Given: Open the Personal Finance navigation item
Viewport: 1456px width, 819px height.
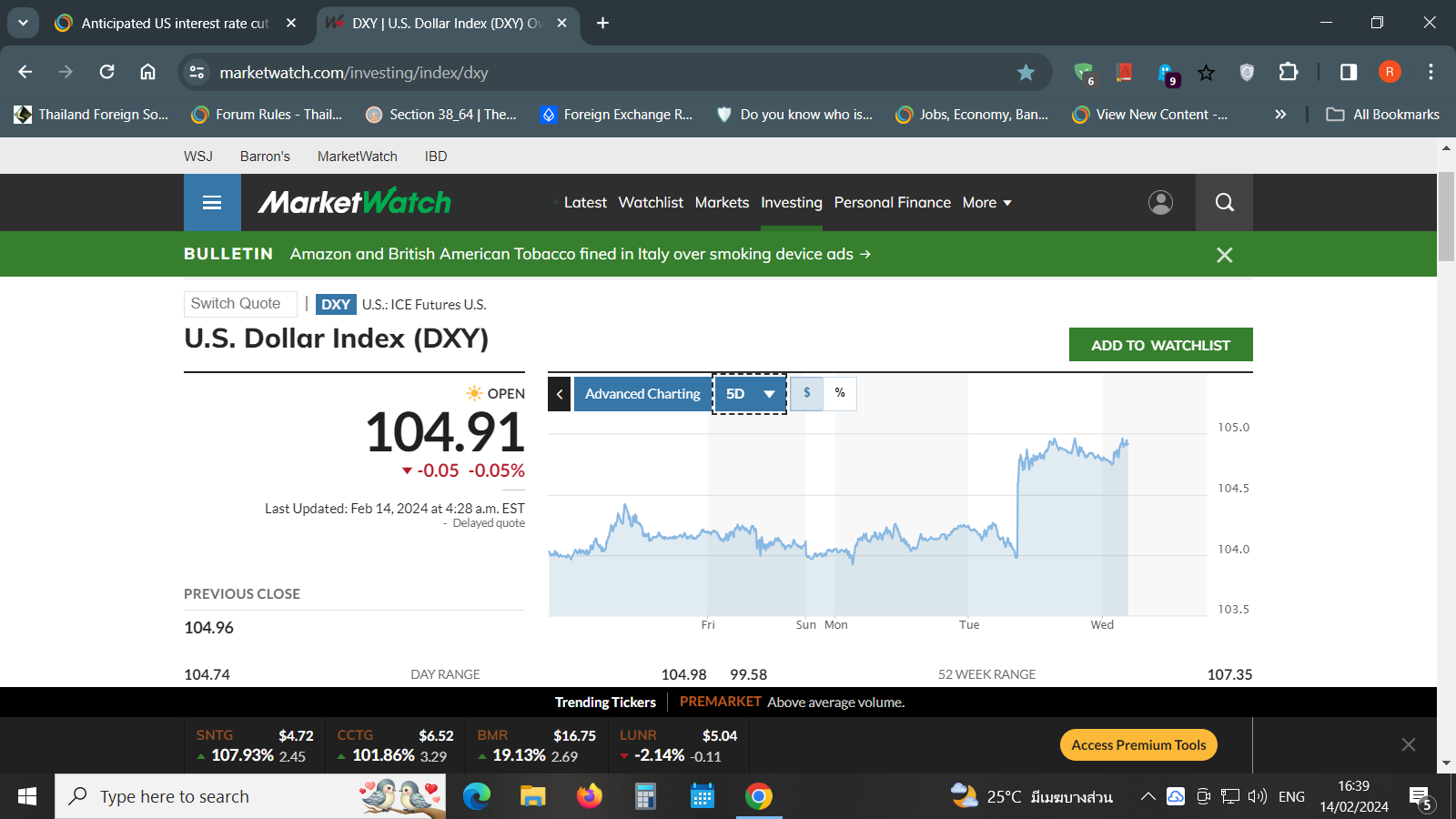Looking at the screenshot, I should pos(893,202).
